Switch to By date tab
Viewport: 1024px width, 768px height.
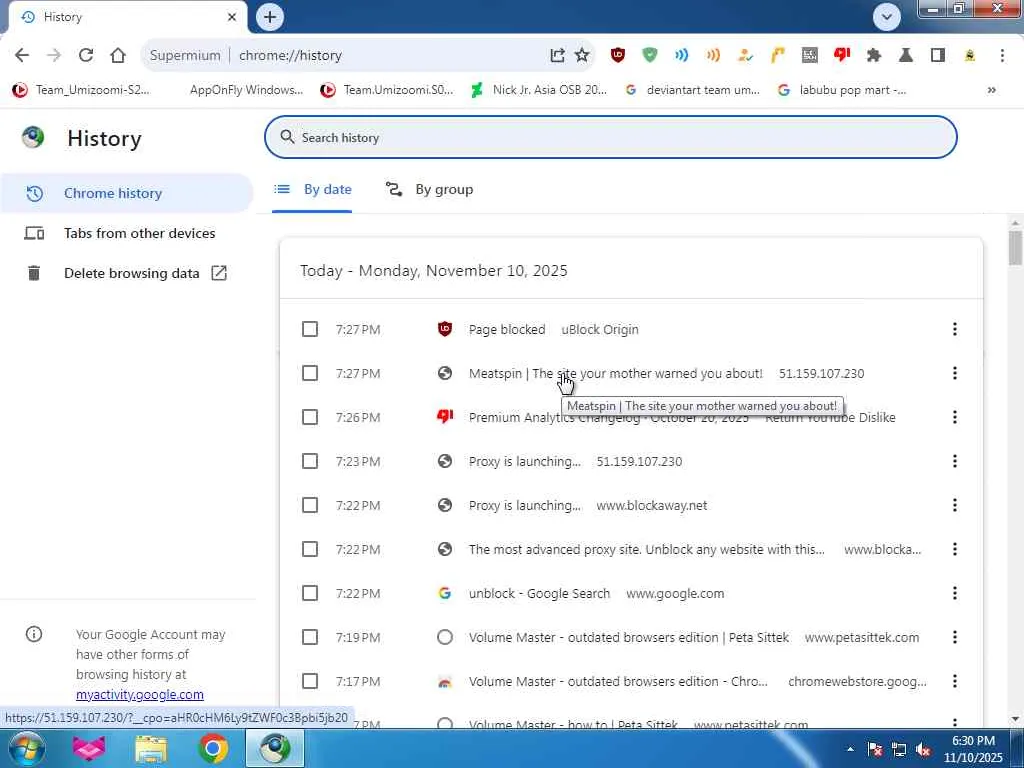[312, 189]
